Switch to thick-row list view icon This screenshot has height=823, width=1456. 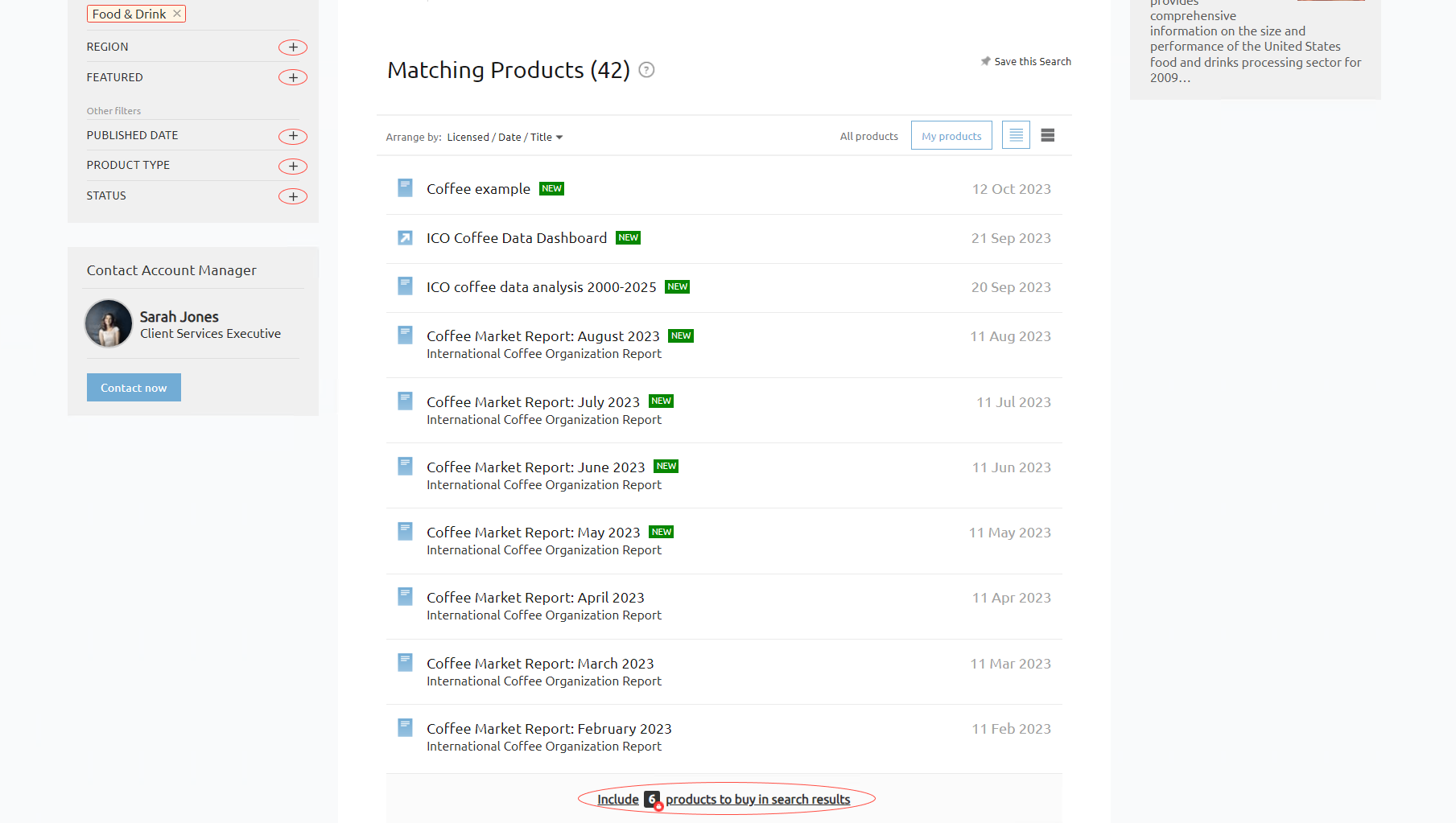1047,136
